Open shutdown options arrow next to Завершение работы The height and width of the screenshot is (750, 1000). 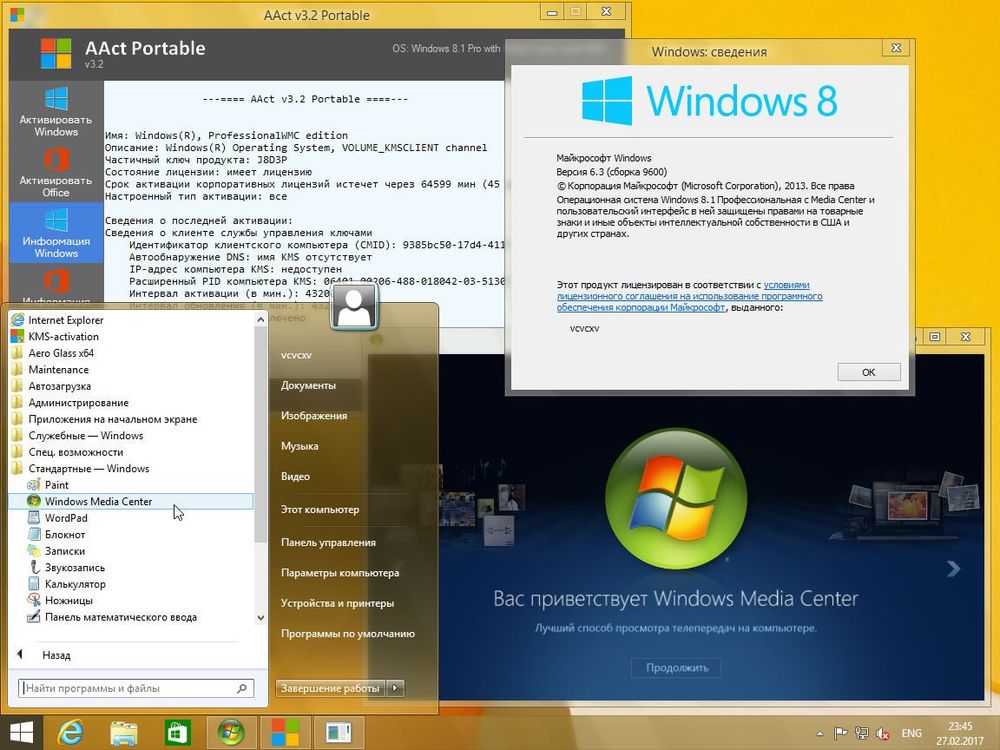(396, 688)
